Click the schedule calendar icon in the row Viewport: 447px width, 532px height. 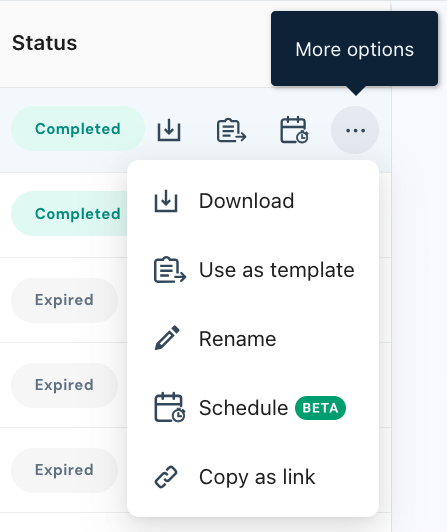(x=294, y=130)
